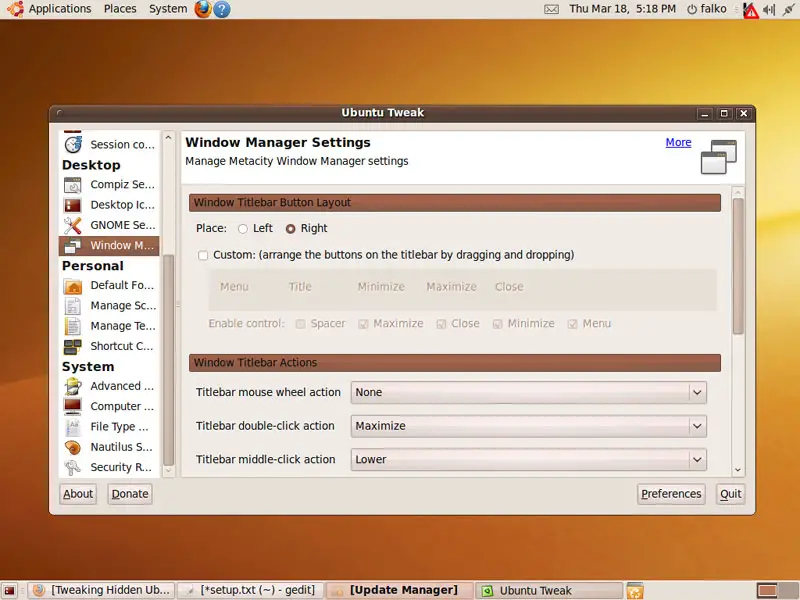Open the Applications menu

tap(60, 9)
